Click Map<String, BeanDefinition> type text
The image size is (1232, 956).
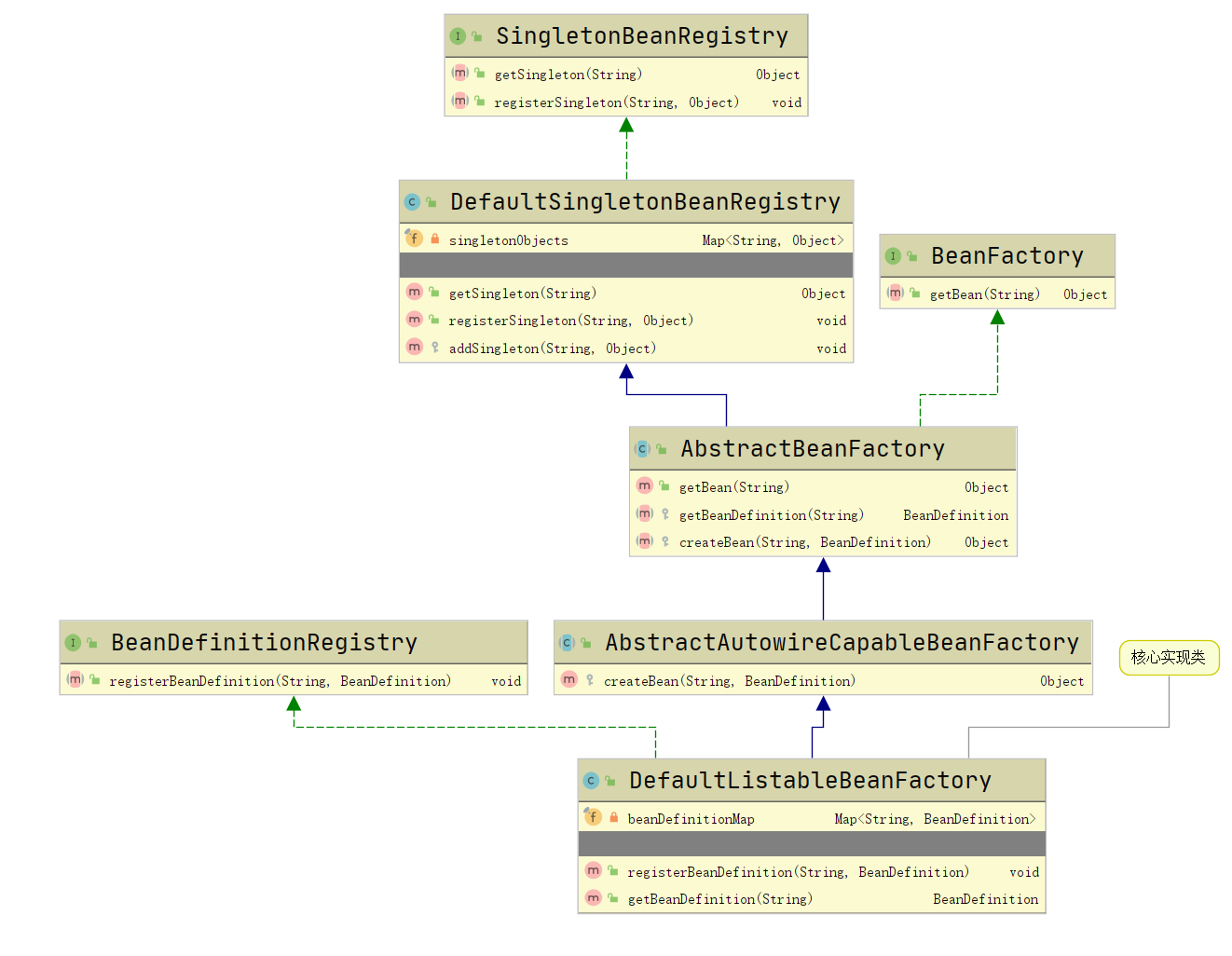click(935, 819)
